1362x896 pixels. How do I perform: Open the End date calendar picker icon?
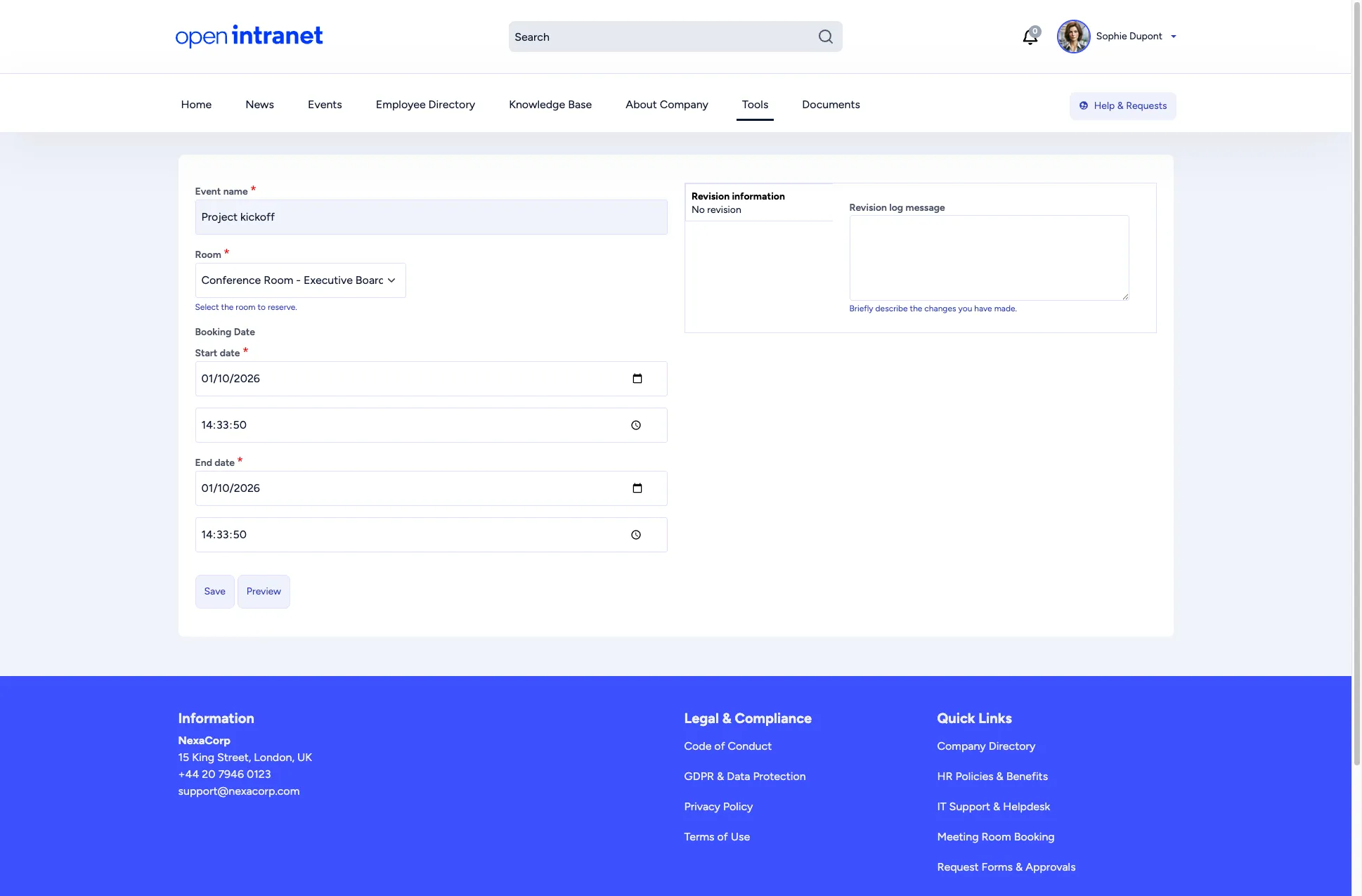click(637, 488)
